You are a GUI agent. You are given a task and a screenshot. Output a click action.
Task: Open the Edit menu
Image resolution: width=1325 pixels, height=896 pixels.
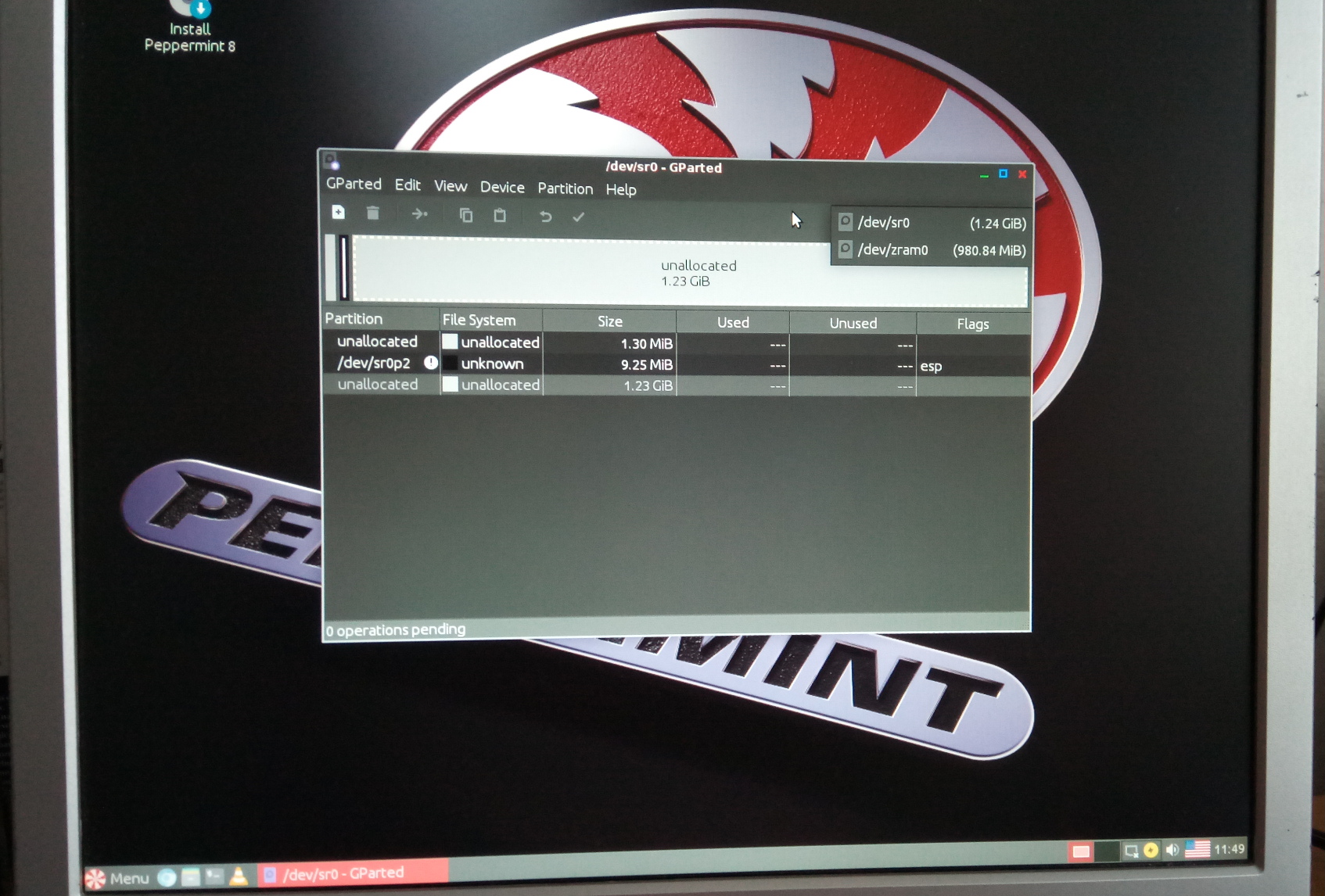pos(408,185)
